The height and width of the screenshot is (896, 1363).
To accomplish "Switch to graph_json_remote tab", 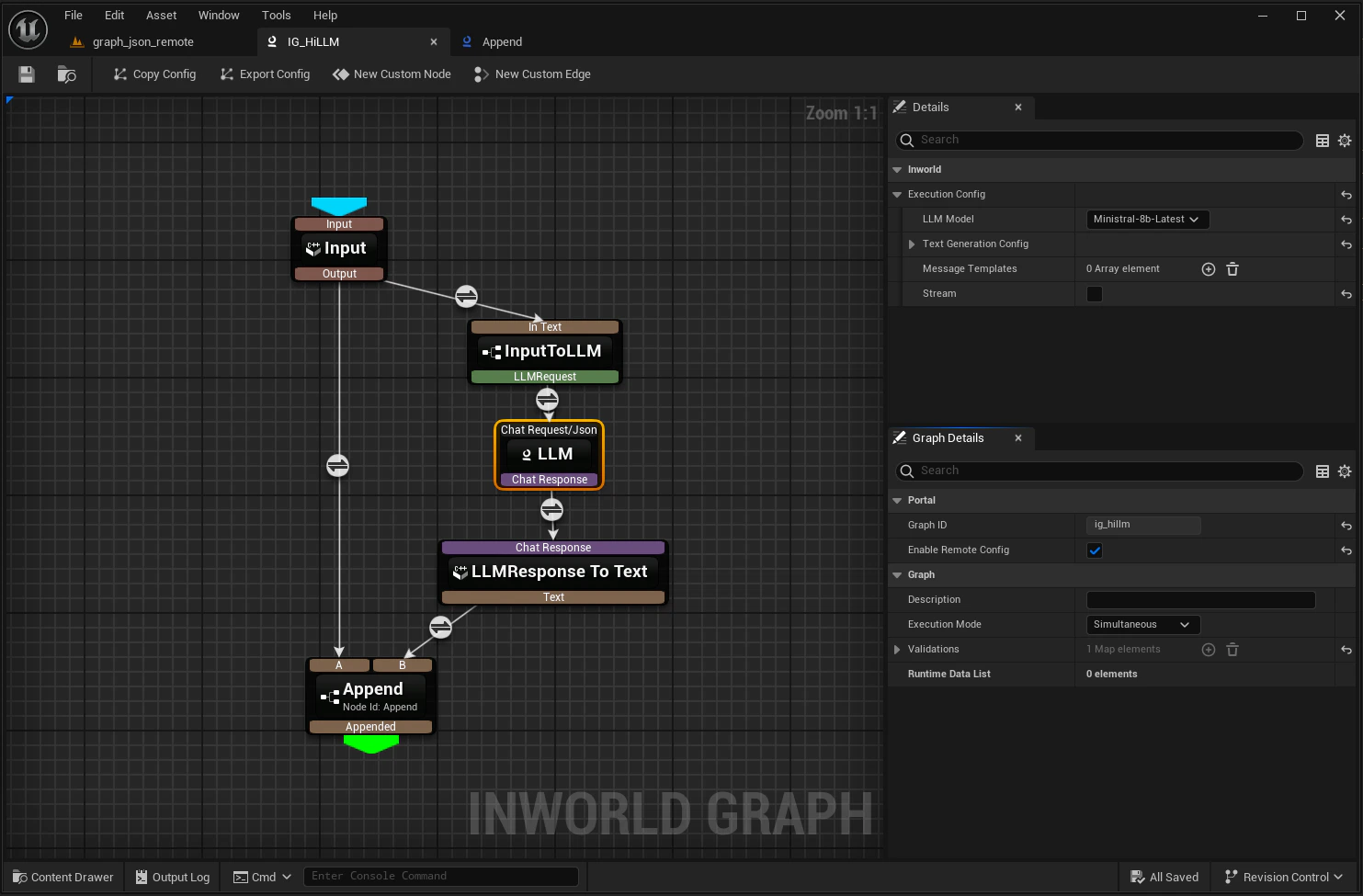I will pyautogui.click(x=142, y=42).
